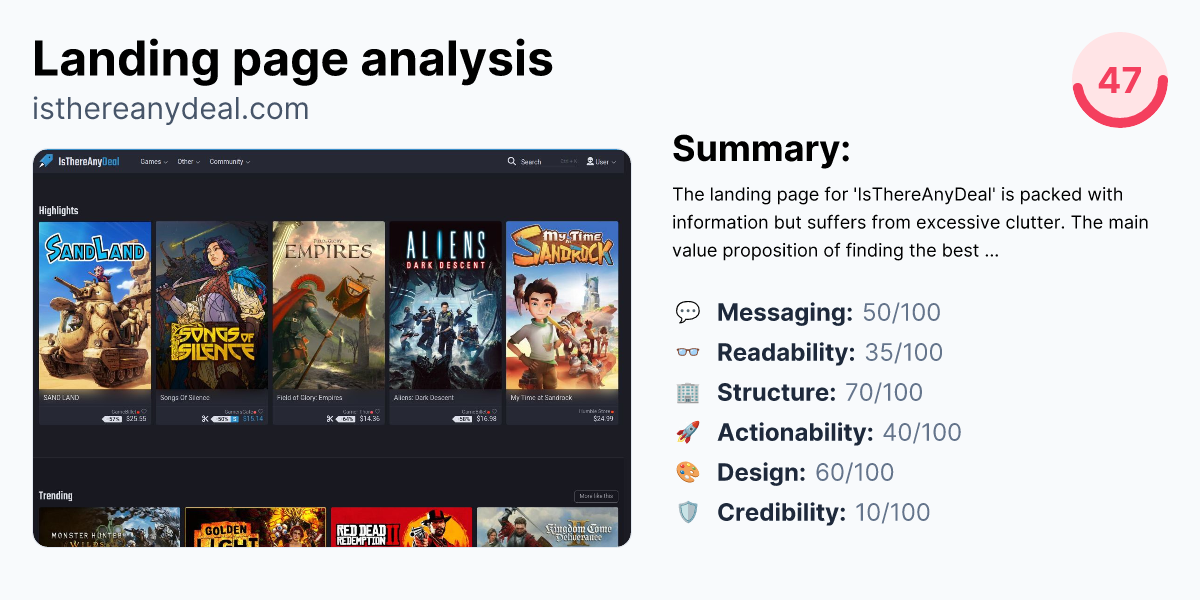This screenshot has width=1200, height=600.
Task: Expand the Other dropdown in the navbar
Action: click(188, 161)
